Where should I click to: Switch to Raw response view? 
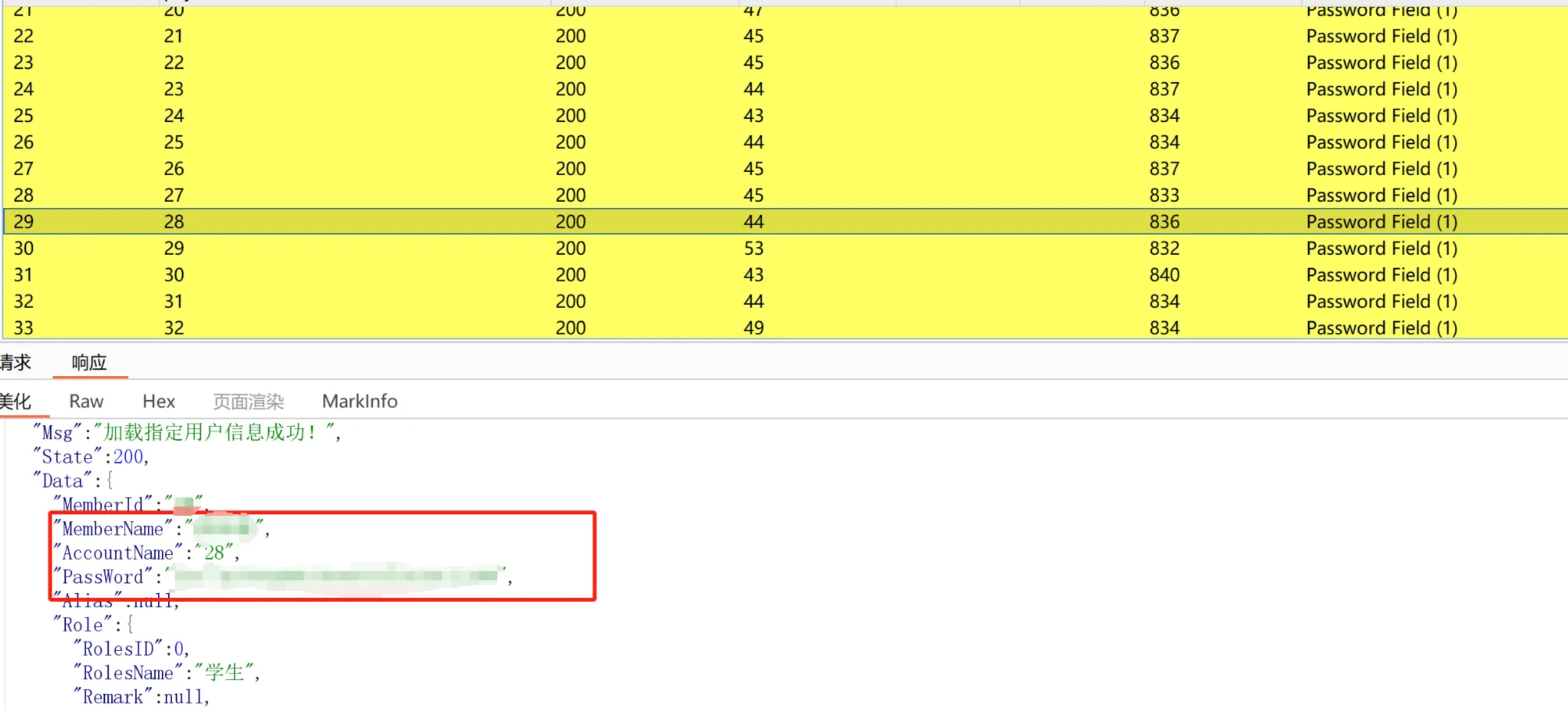pyautogui.click(x=86, y=401)
